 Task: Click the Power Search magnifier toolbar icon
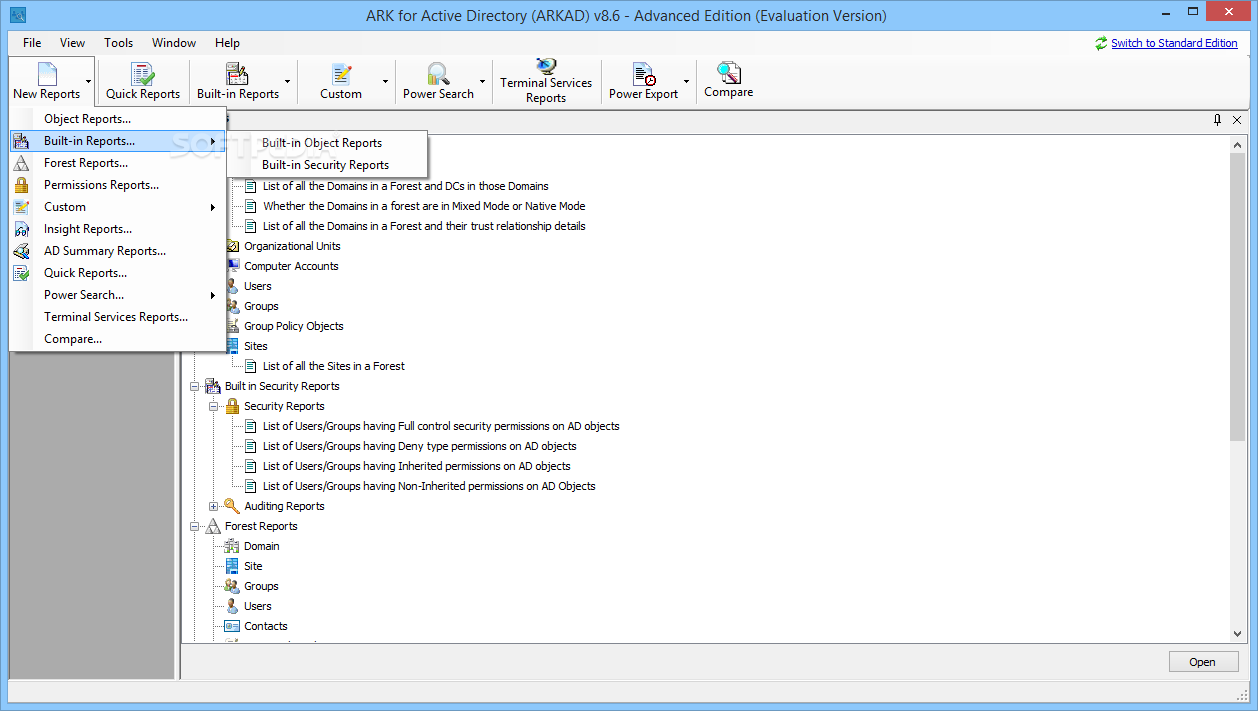pyautogui.click(x=438, y=74)
